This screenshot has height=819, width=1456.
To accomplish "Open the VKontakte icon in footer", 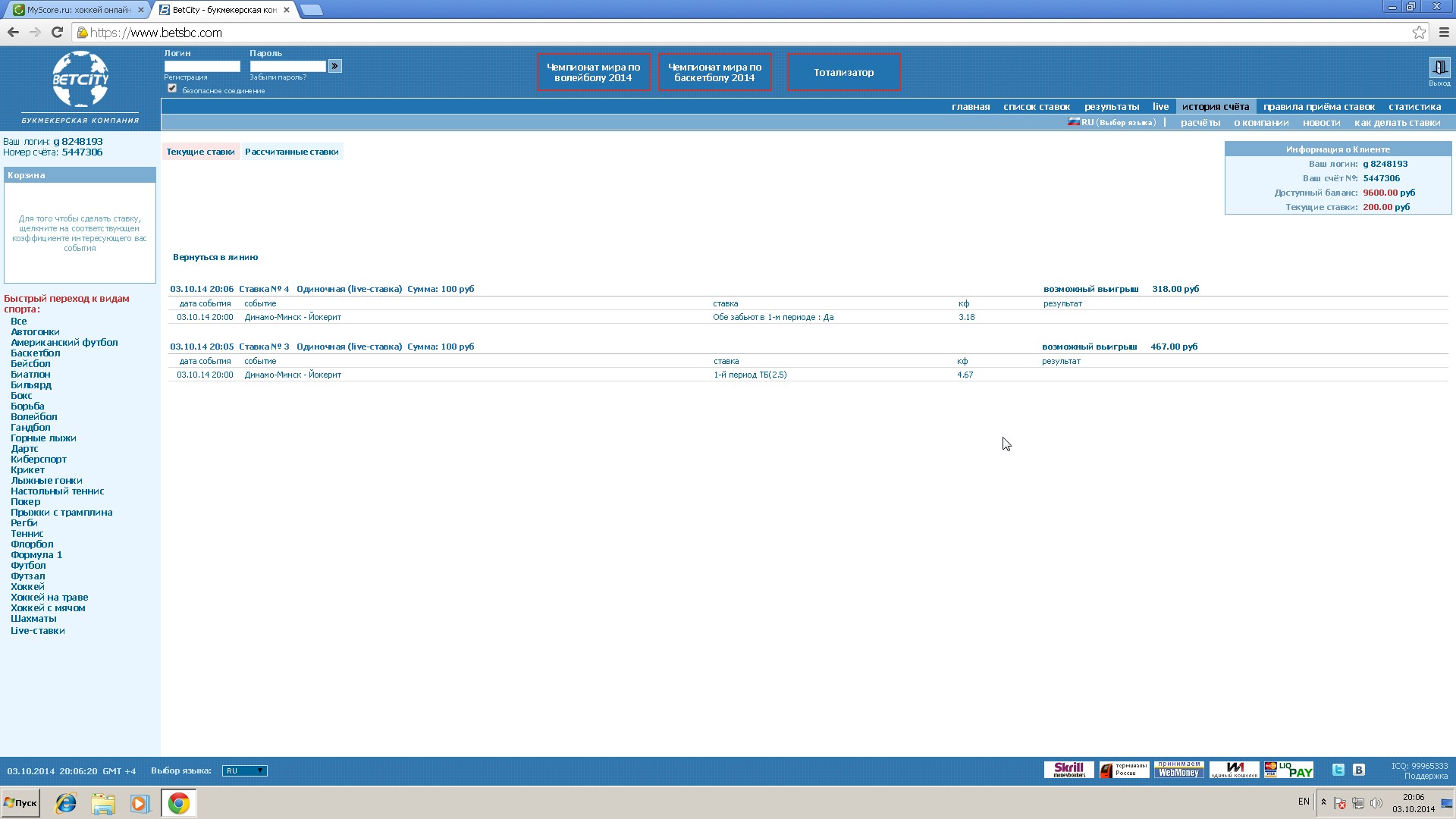I will click(1359, 770).
